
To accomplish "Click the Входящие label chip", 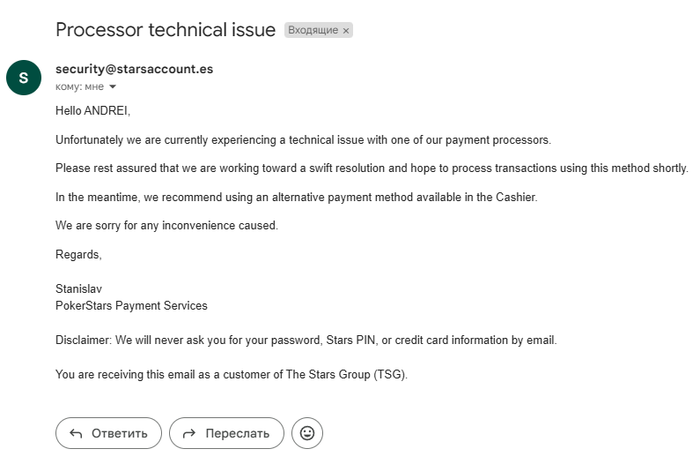I will tap(313, 30).
